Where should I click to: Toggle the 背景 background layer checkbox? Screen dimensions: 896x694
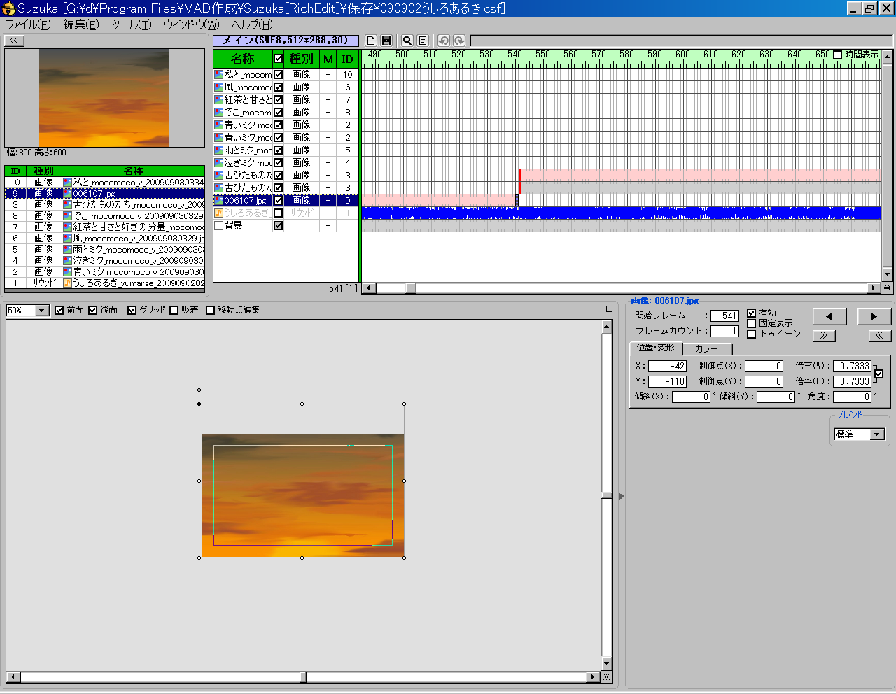click(x=278, y=225)
